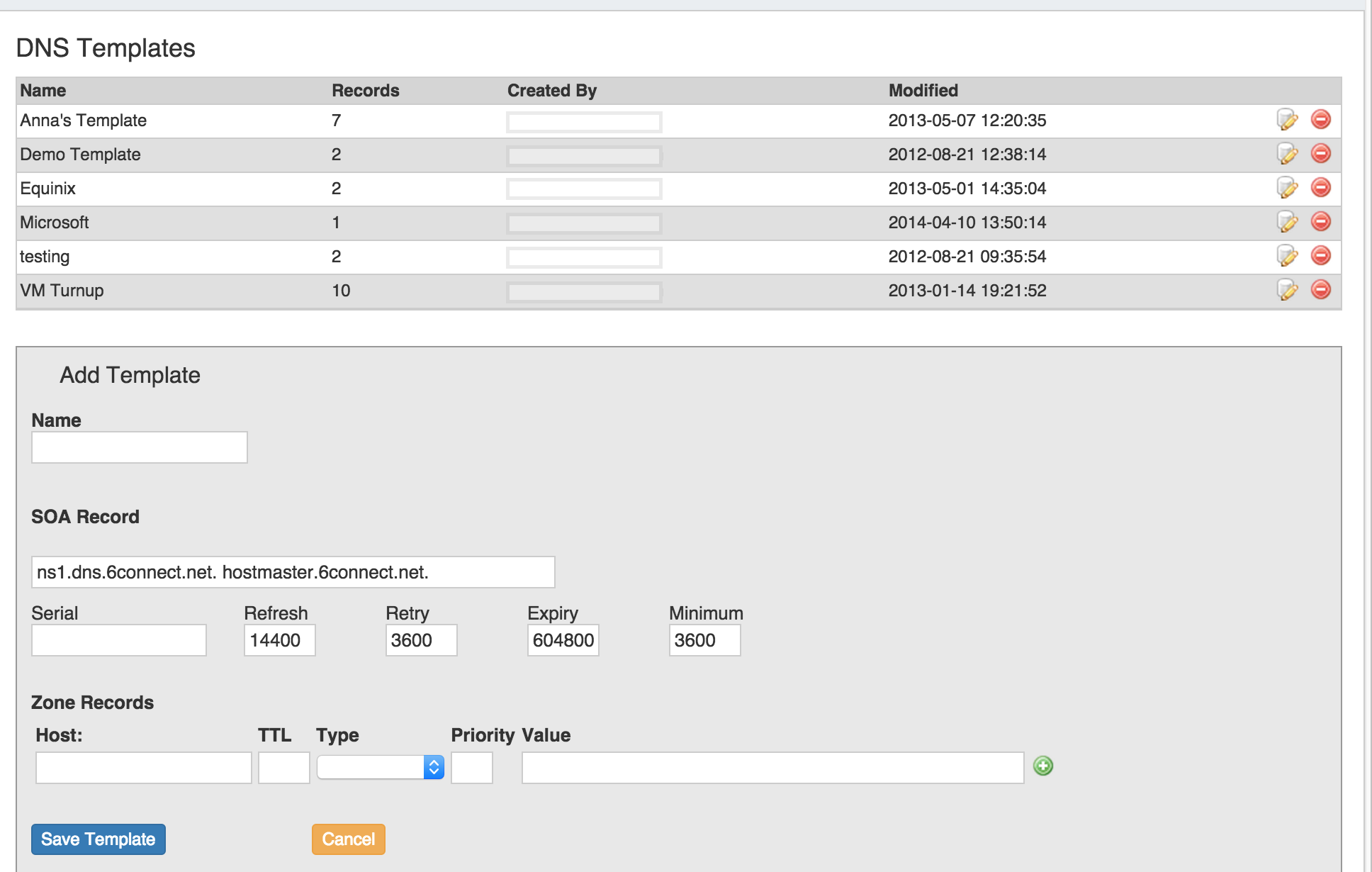The height and width of the screenshot is (872, 1372).
Task: Edit Anna's Template with the pencil icon
Action: coord(1287,120)
